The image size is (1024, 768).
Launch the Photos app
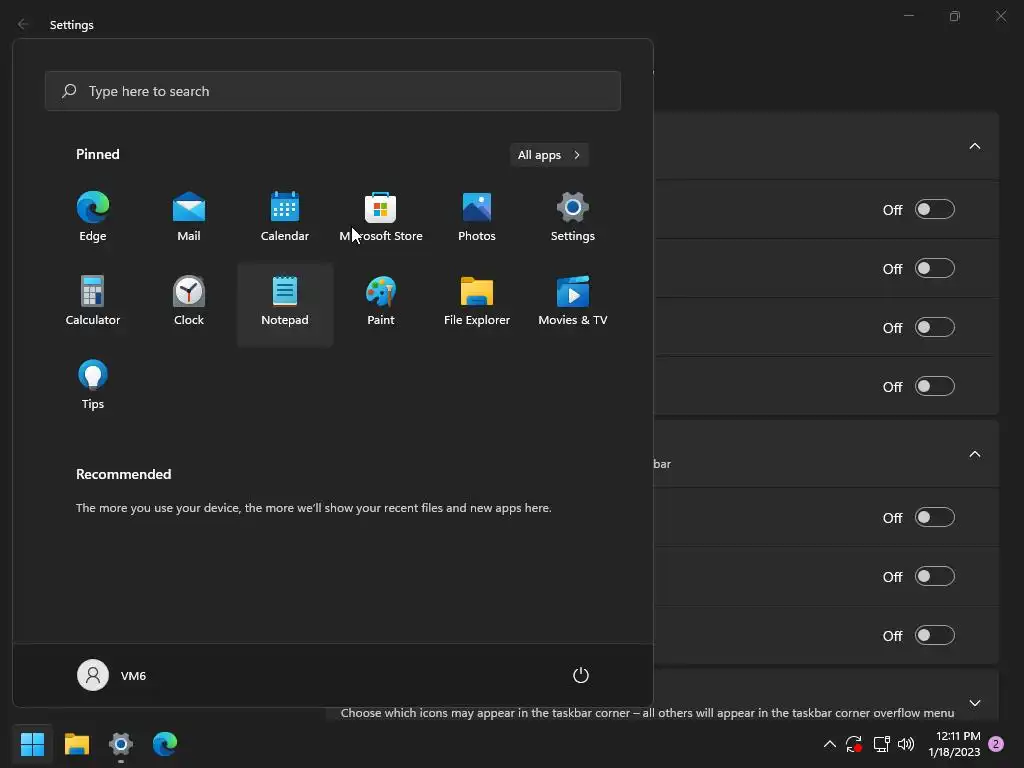point(477,217)
